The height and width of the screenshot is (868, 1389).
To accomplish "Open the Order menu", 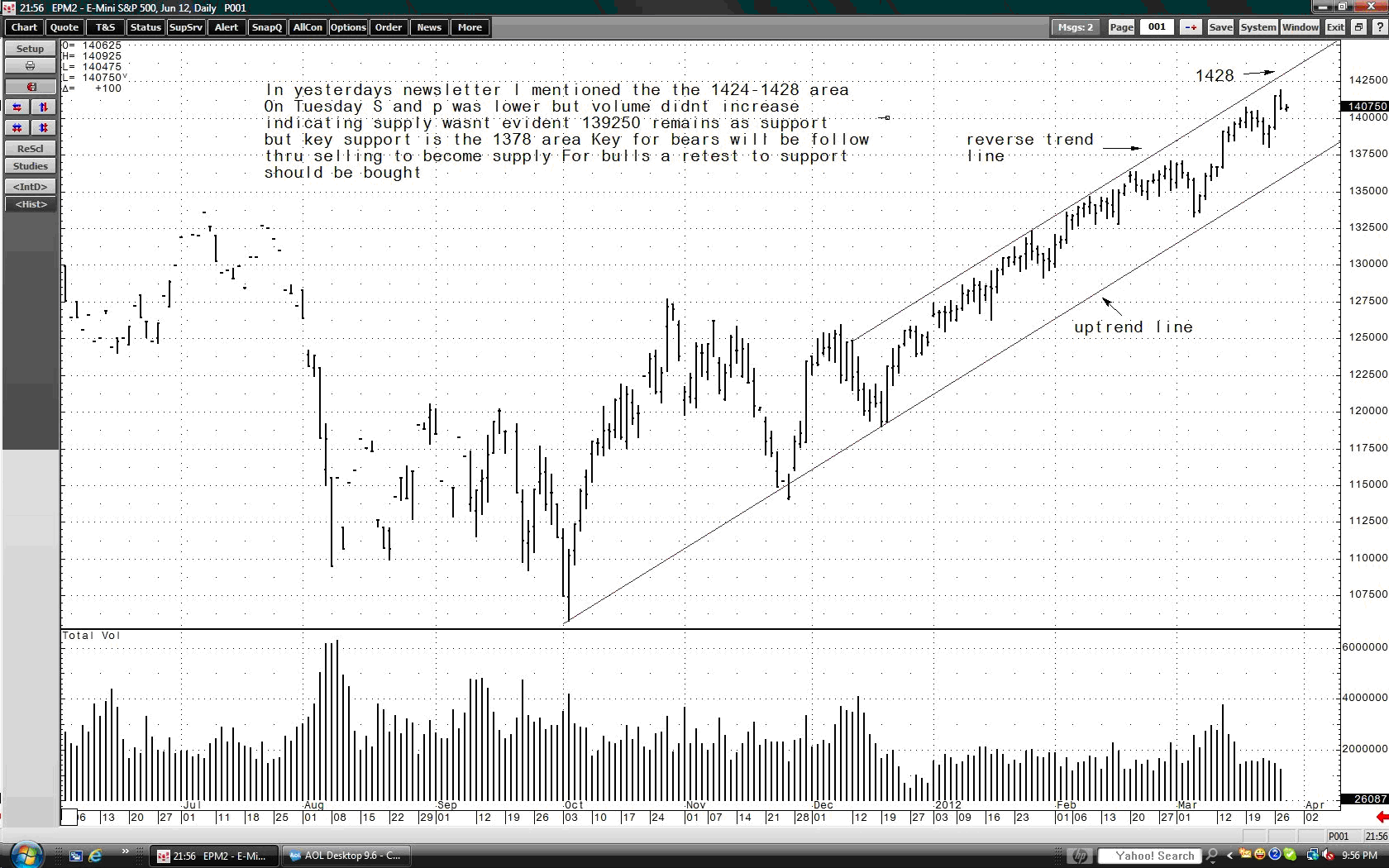I will [x=389, y=27].
